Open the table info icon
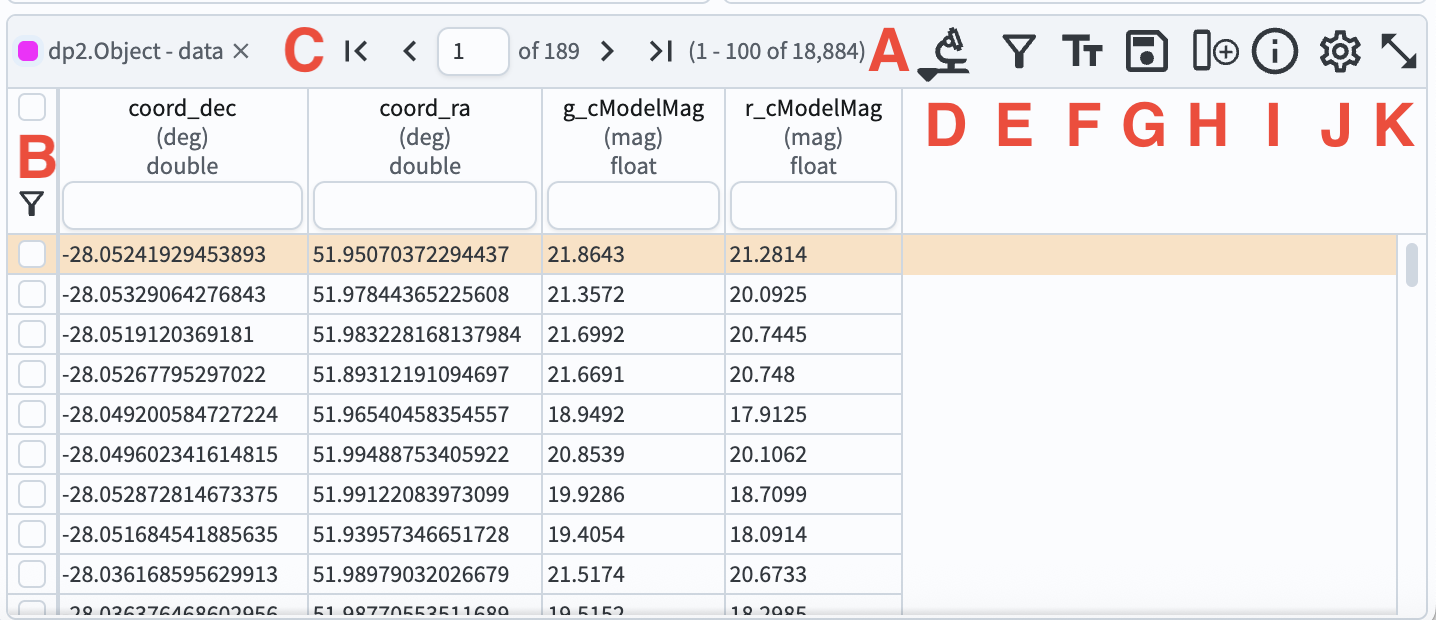Image resolution: width=1436 pixels, height=620 pixels. [1274, 52]
